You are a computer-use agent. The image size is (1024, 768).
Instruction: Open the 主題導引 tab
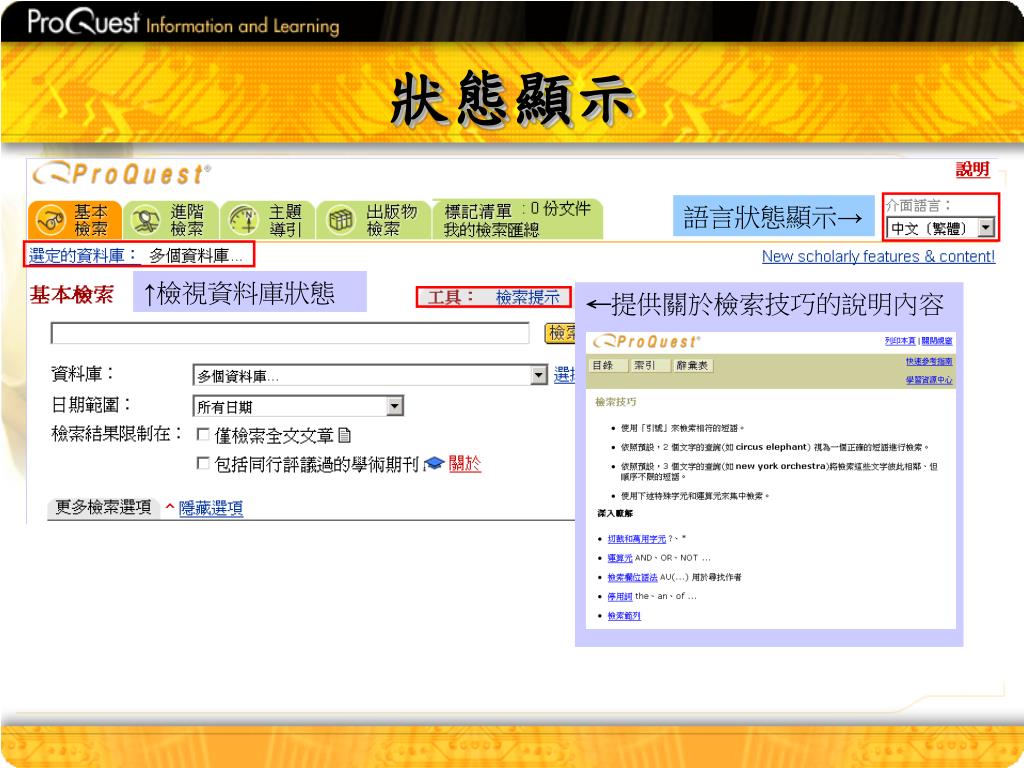click(268, 220)
